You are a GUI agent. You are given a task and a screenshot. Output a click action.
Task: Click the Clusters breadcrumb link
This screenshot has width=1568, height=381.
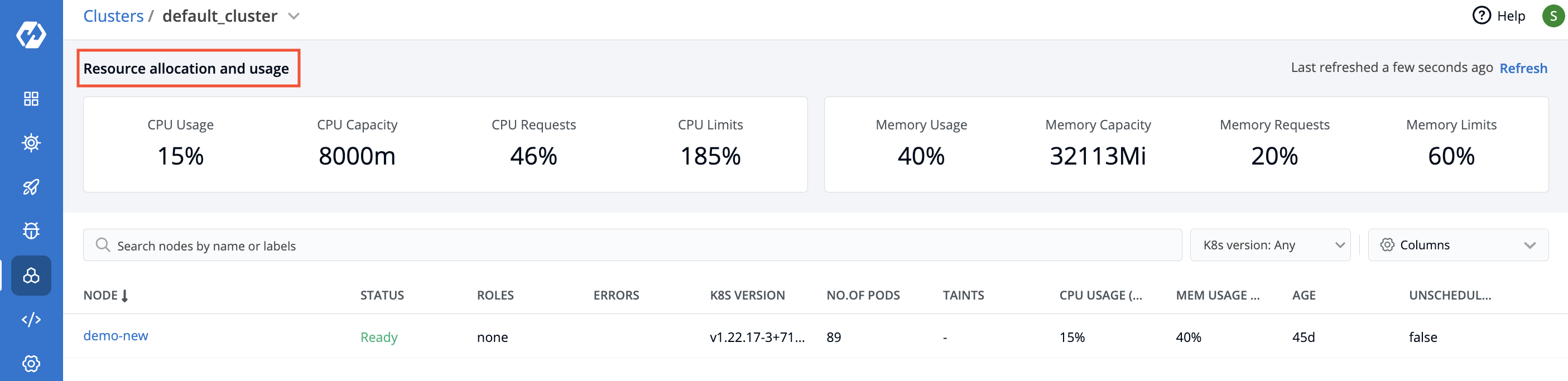click(113, 16)
